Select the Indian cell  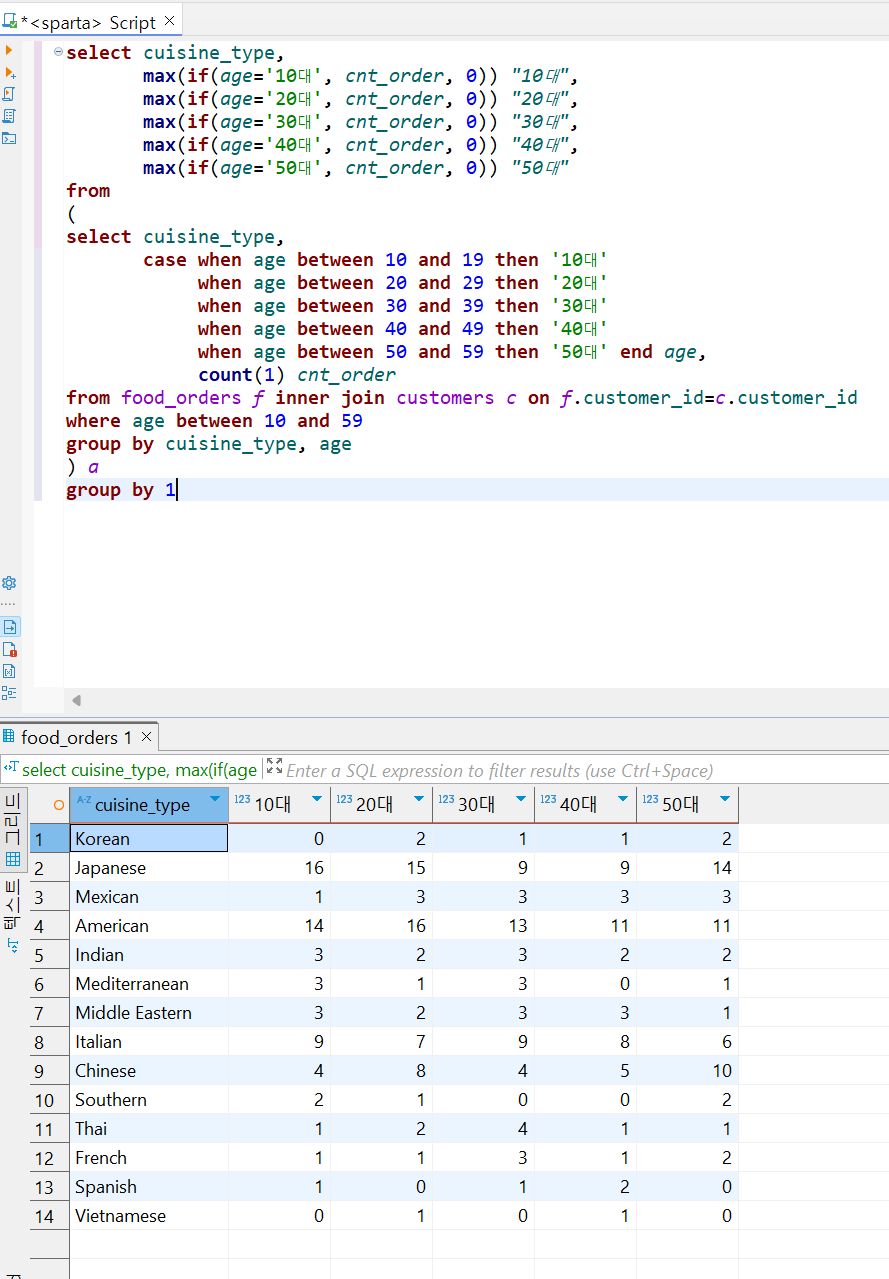[x=149, y=955]
